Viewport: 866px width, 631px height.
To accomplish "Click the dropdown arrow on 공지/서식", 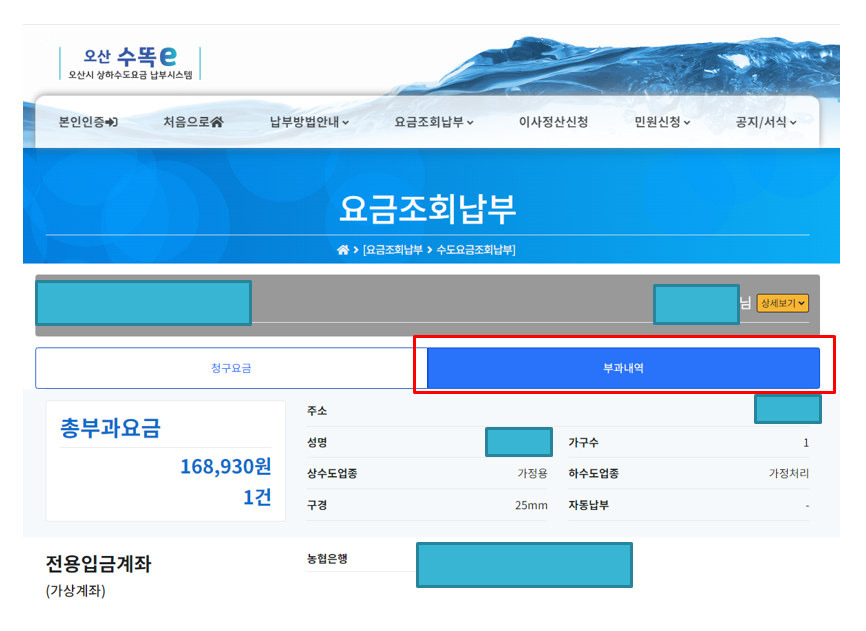I will coord(791,121).
